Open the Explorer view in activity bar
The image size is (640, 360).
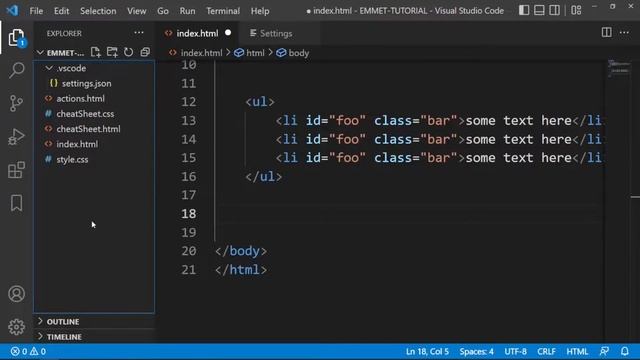tap(16, 38)
